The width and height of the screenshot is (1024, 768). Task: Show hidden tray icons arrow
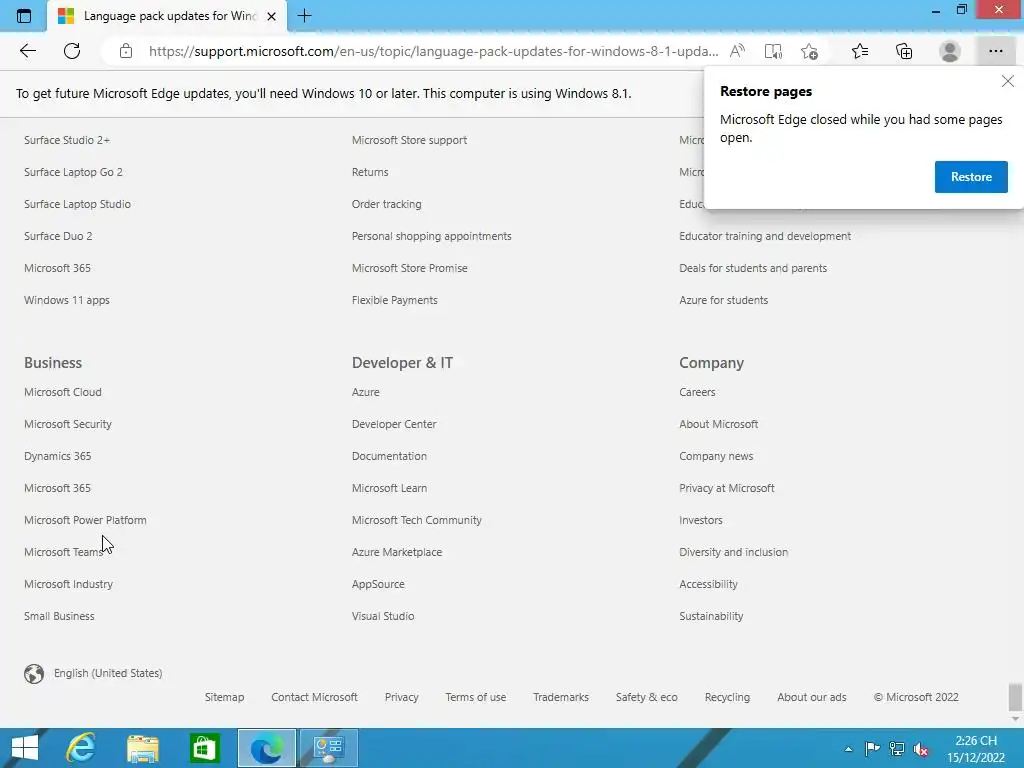[x=848, y=749]
